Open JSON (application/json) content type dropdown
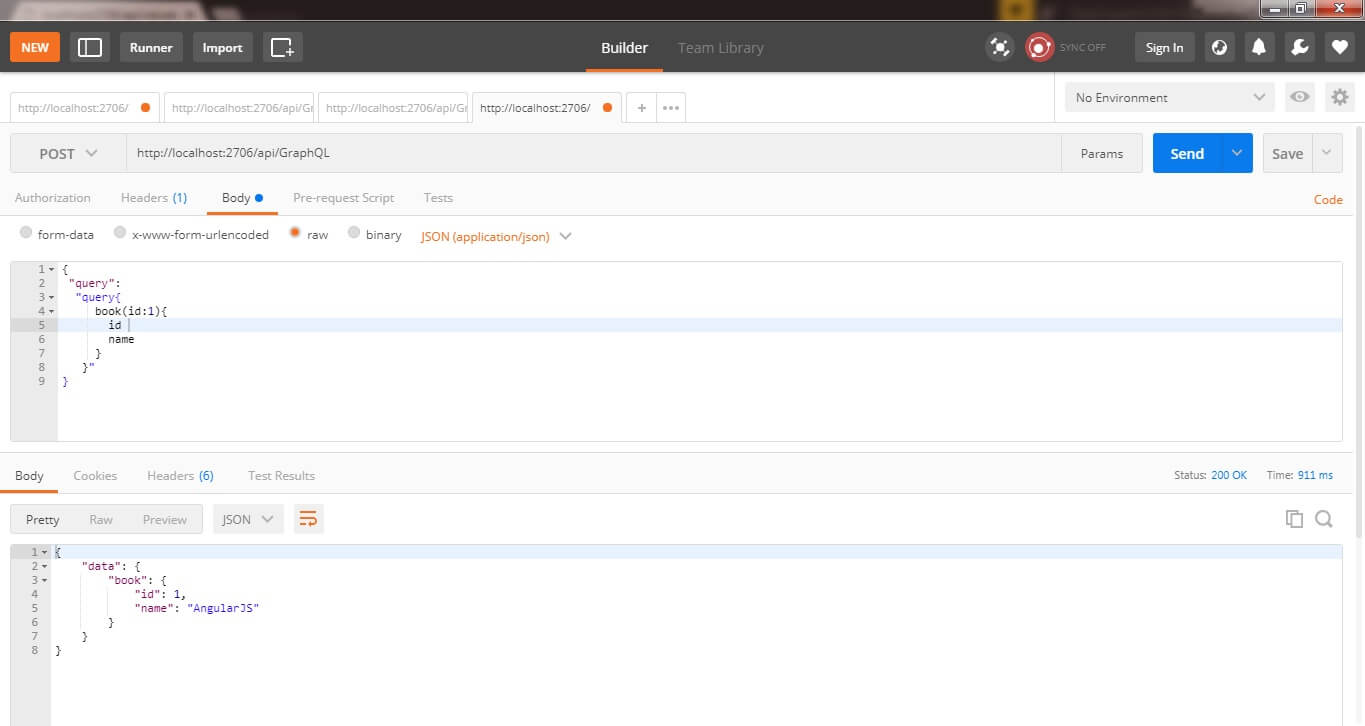1365x726 pixels. click(x=496, y=236)
